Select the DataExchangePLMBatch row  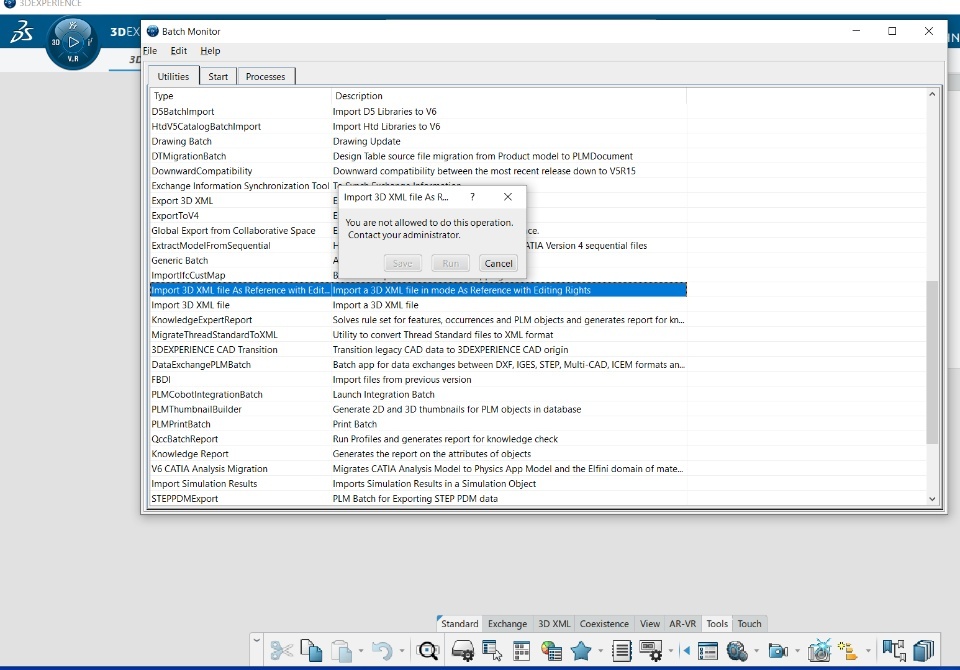click(418, 364)
